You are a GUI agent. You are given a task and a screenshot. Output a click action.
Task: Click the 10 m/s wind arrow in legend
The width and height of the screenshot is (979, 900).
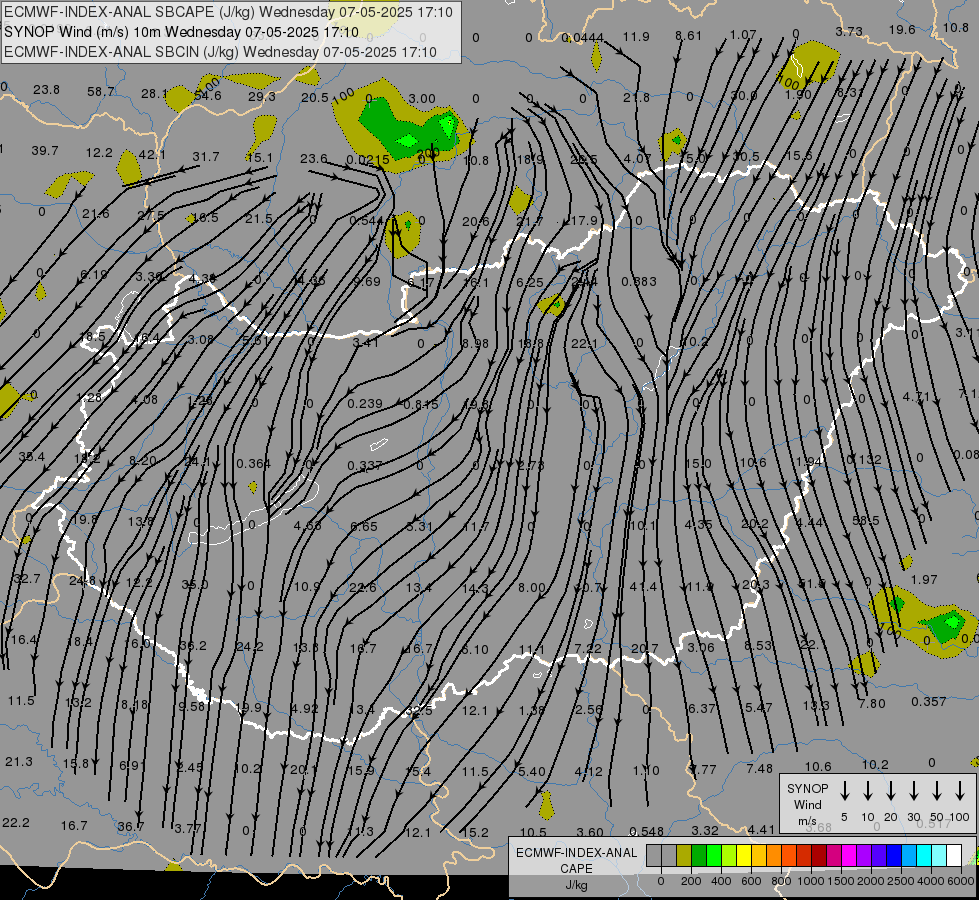tap(868, 791)
